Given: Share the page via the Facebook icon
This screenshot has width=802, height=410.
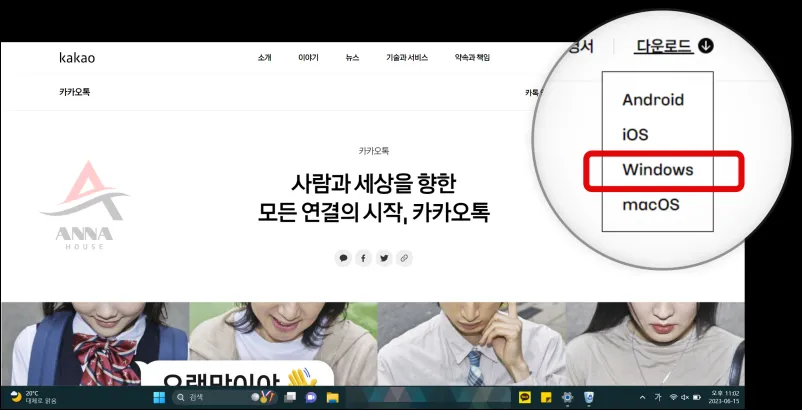Looking at the screenshot, I should click(363, 258).
